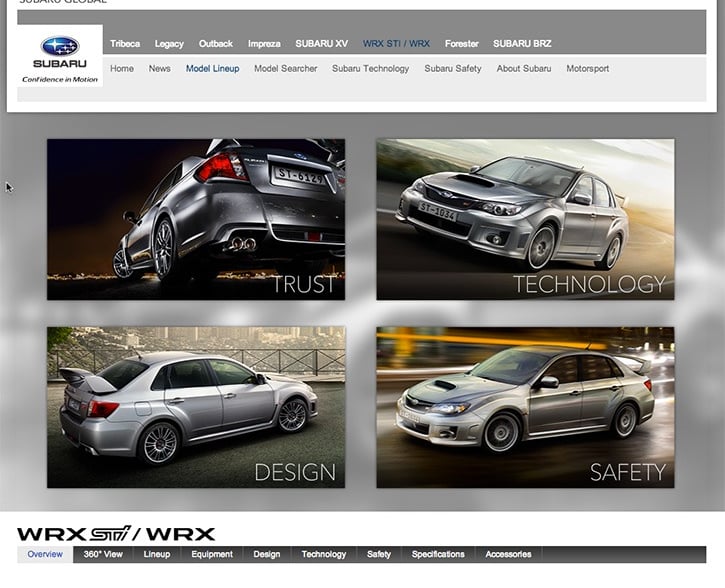Open the DESIGN car image tile
The width and height of the screenshot is (725, 588).
tap(196, 407)
